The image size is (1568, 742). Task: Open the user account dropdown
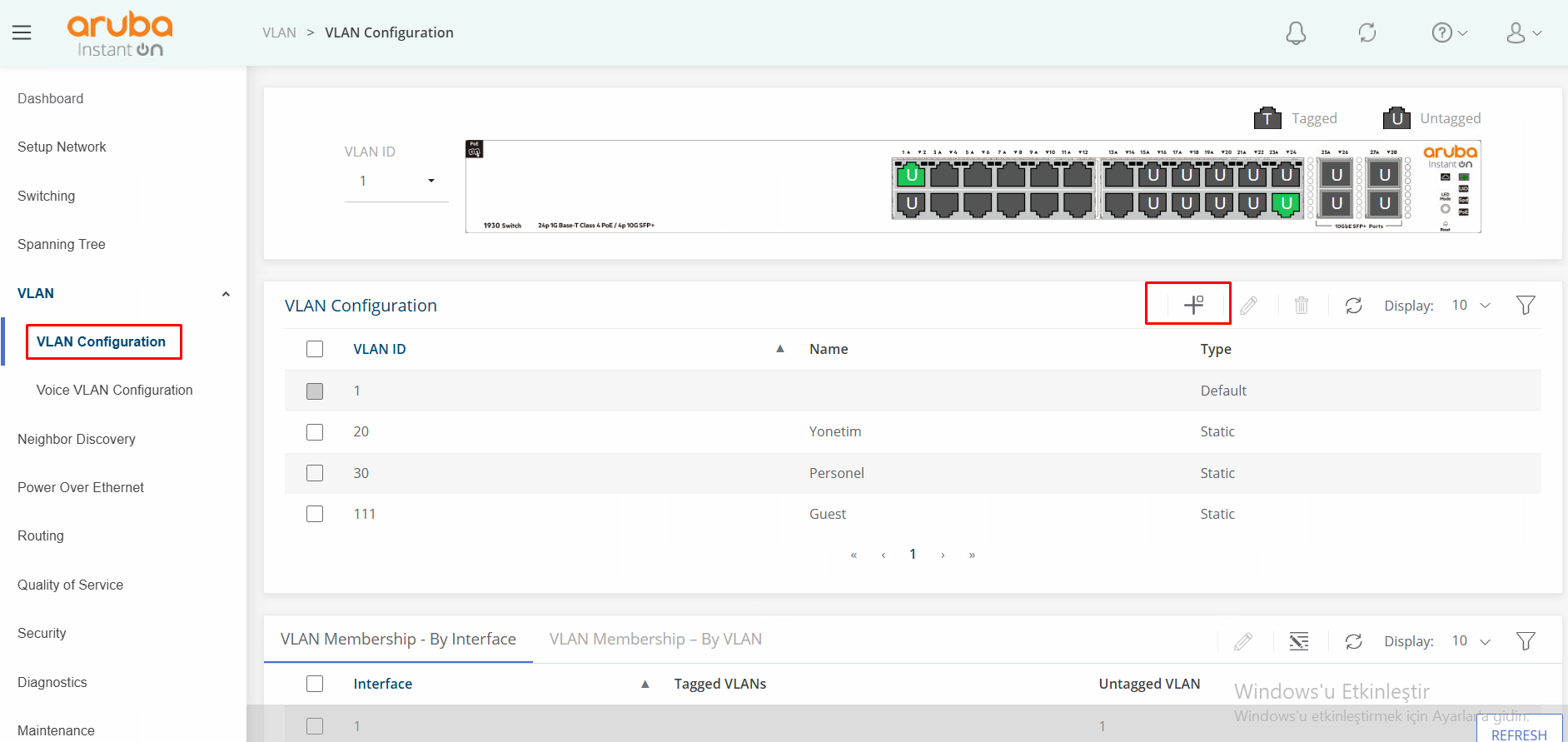point(1524,32)
